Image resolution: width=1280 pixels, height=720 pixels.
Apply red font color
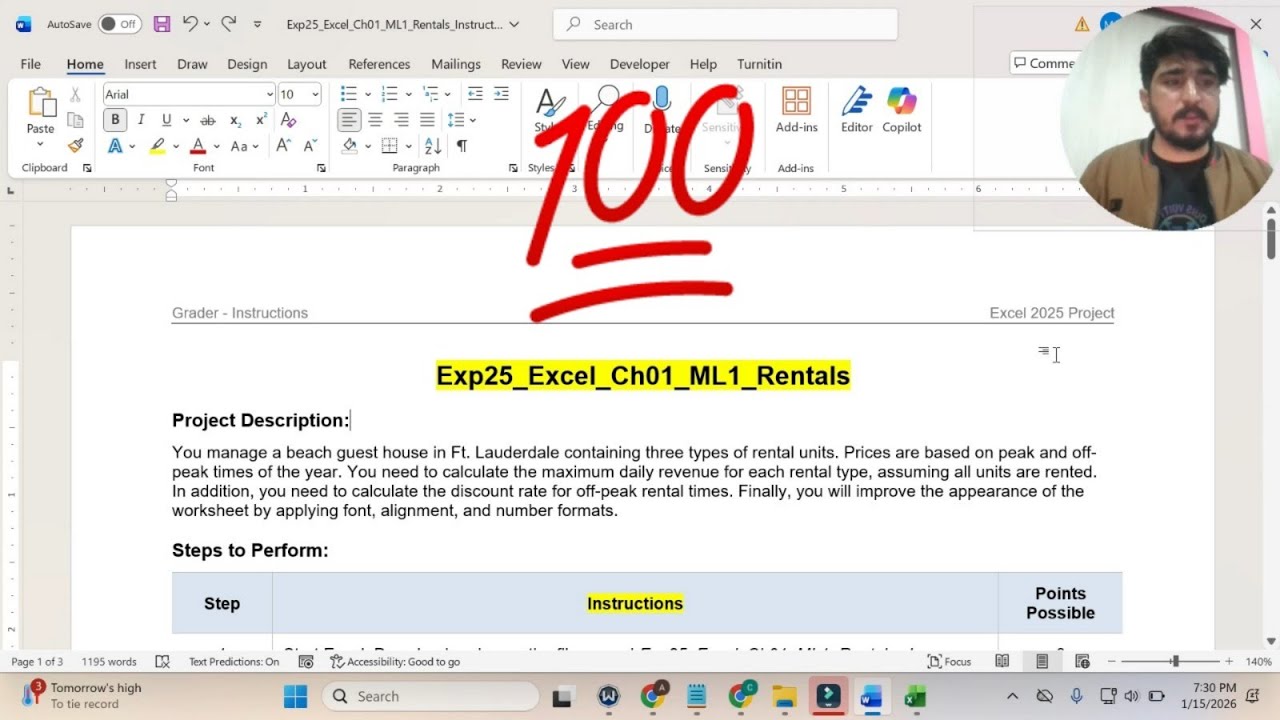click(x=198, y=146)
